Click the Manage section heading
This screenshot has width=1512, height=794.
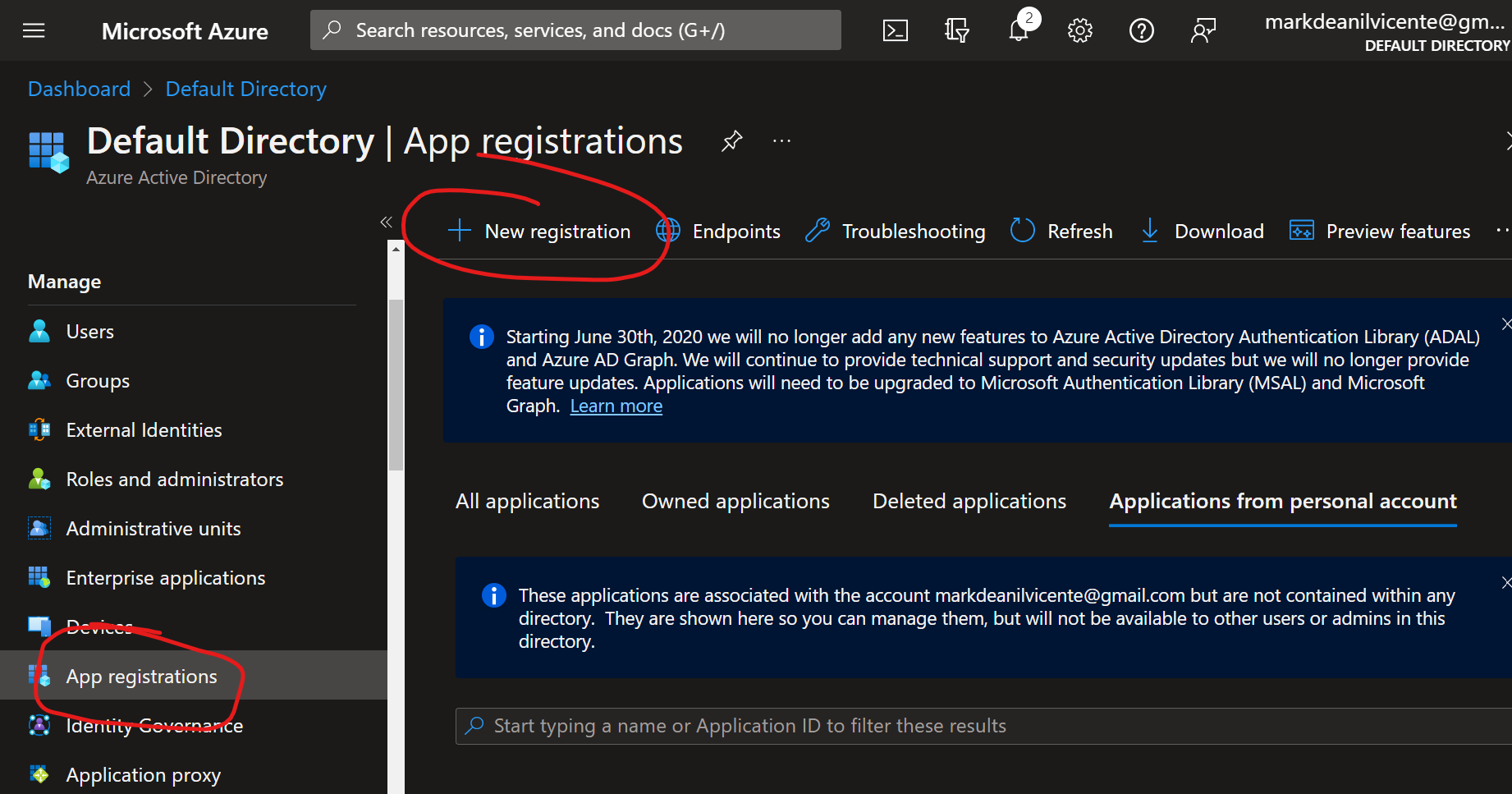tap(65, 282)
